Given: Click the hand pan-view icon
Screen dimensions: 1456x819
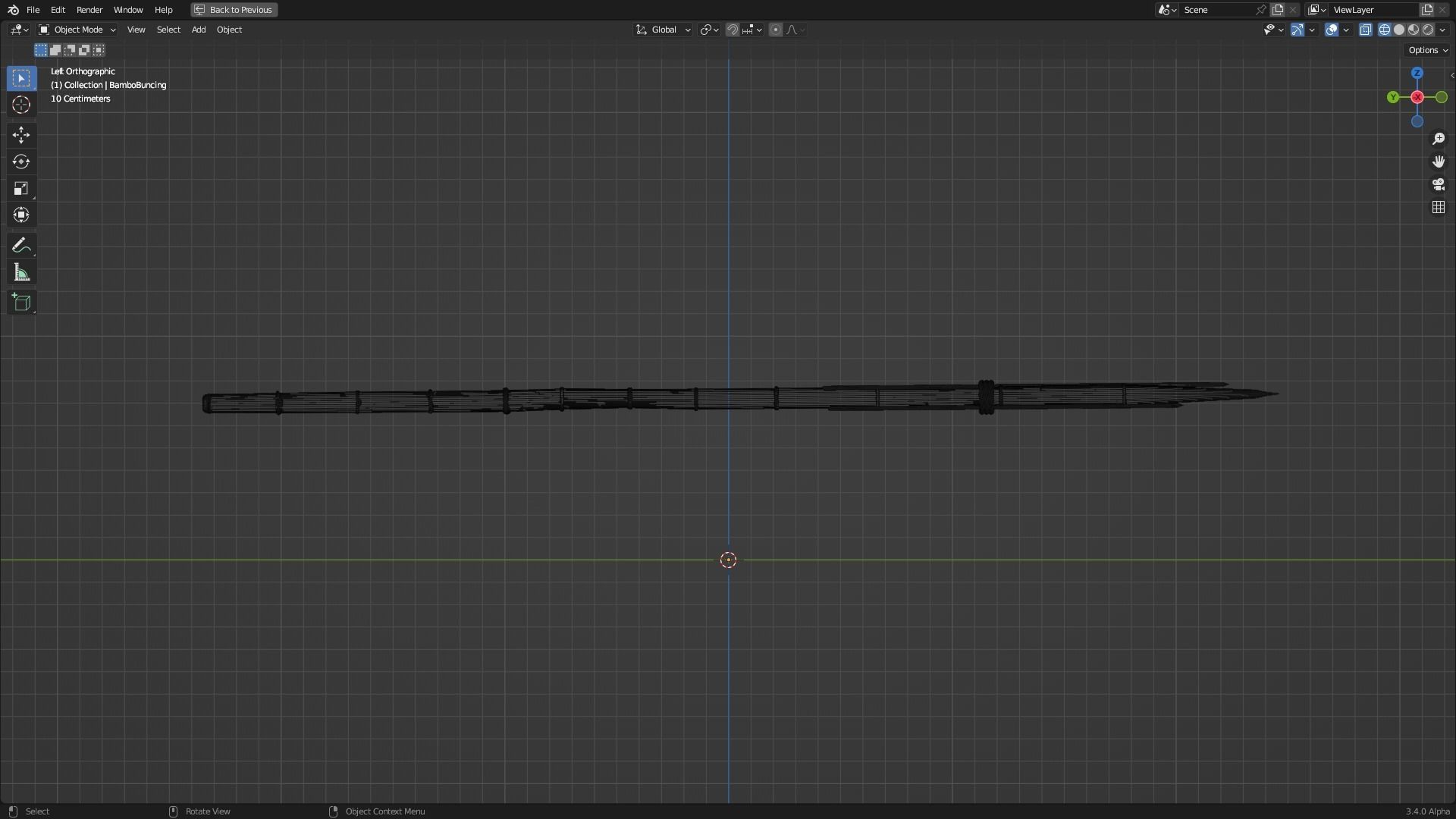Looking at the screenshot, I should tap(1439, 162).
